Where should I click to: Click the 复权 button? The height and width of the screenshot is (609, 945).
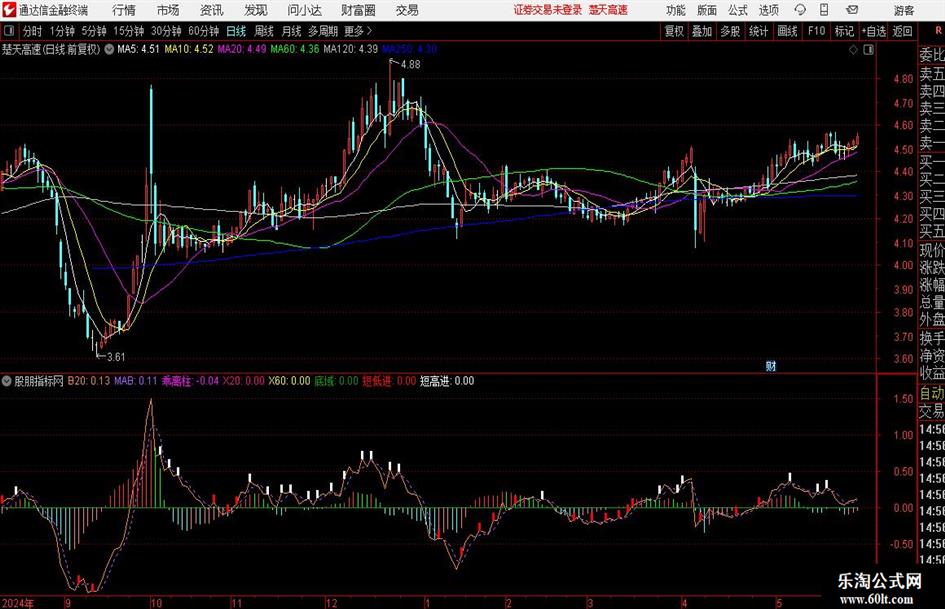coord(674,31)
